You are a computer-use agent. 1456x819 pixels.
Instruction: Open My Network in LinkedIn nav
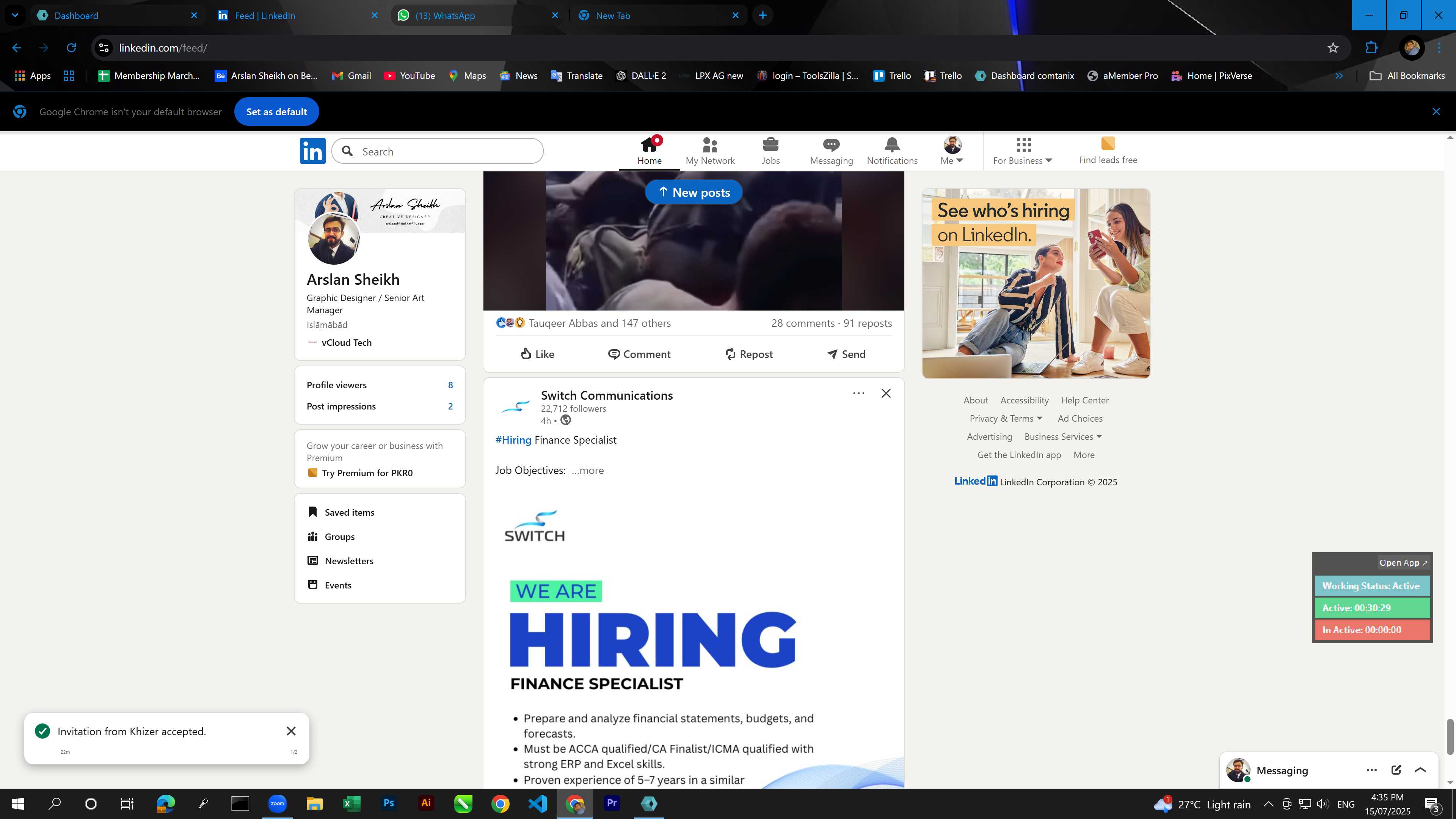710,151
